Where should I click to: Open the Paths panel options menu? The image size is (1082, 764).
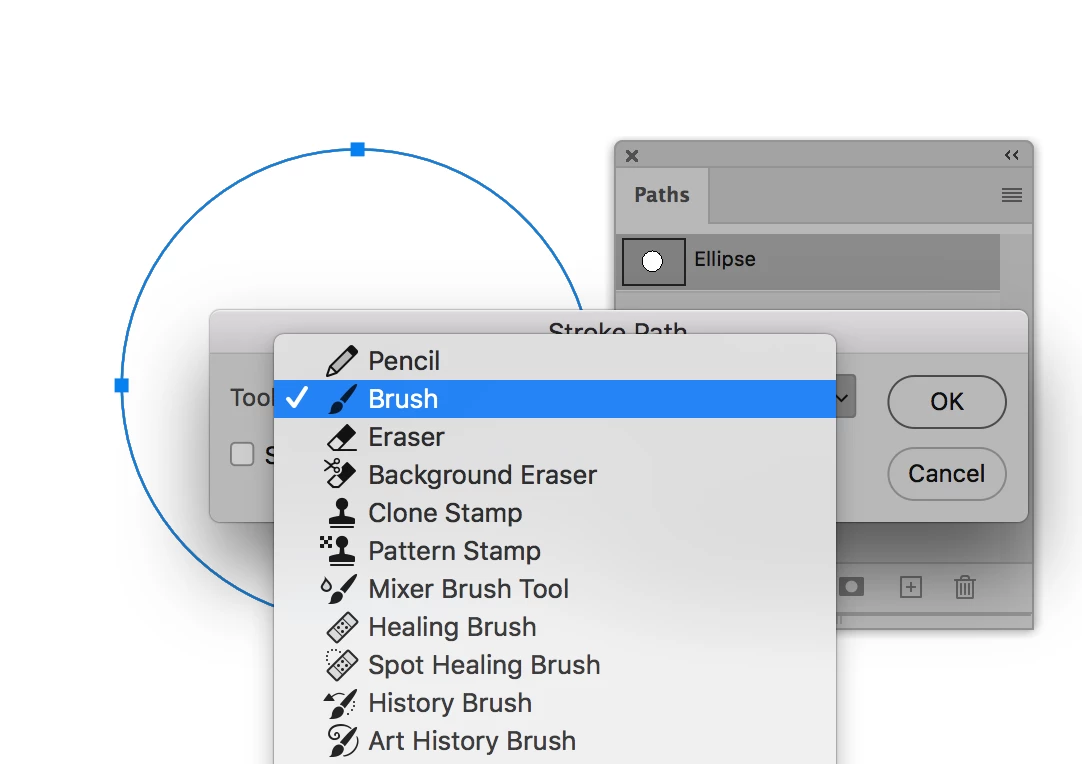coord(1012,195)
